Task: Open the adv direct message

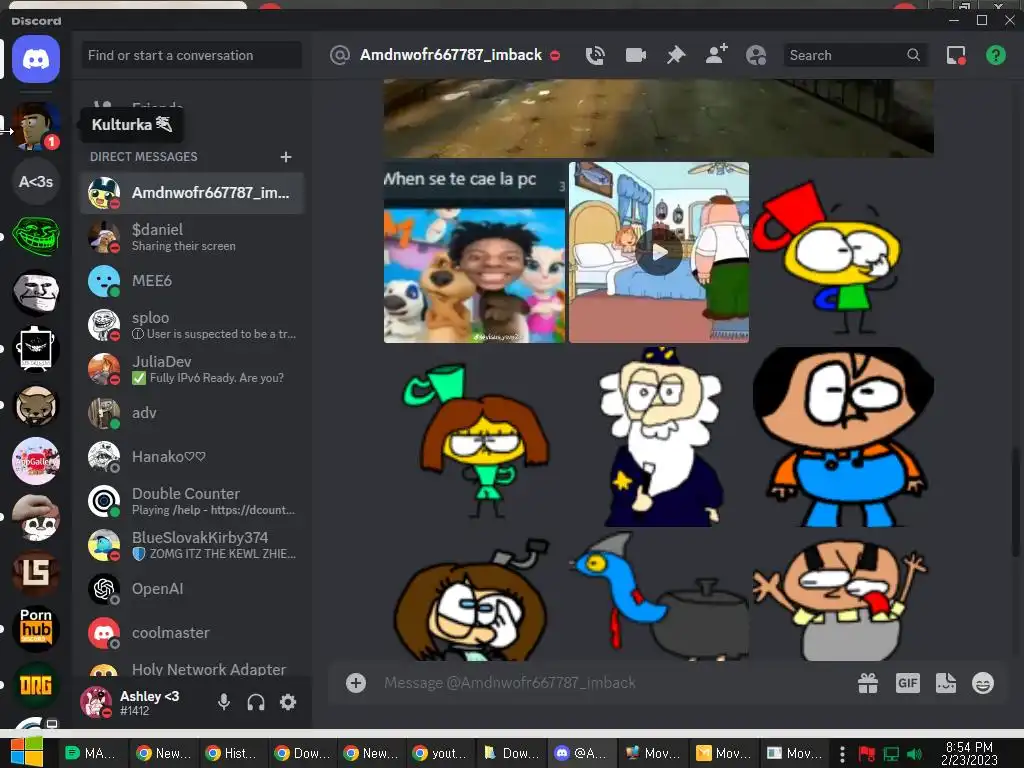Action: pyautogui.click(x=192, y=413)
